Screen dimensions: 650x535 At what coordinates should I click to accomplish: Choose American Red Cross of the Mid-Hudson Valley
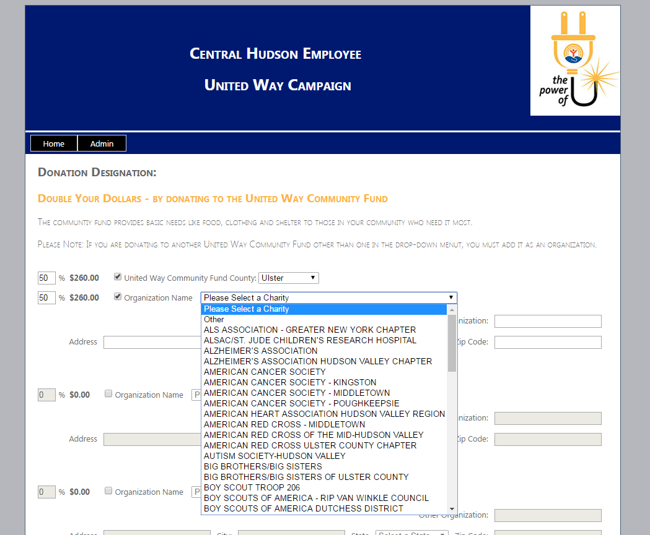pos(324,435)
